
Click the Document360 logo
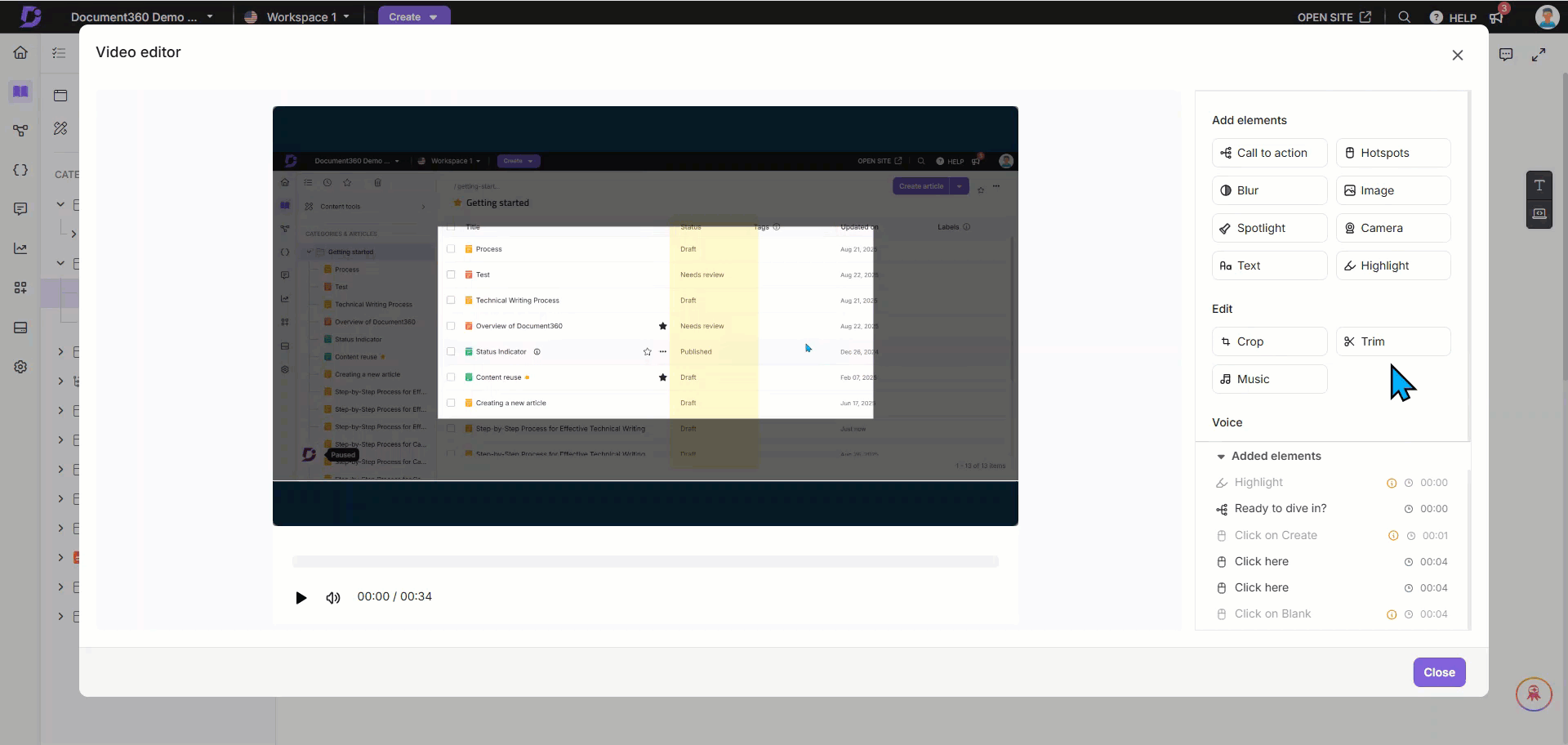pyautogui.click(x=30, y=16)
